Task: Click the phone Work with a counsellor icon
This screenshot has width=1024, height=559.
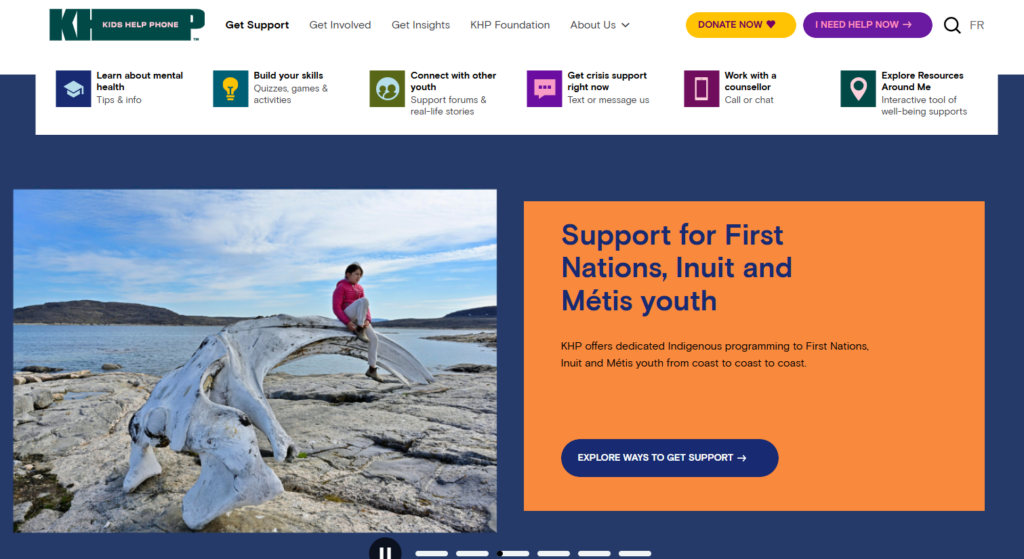Action: (x=701, y=88)
